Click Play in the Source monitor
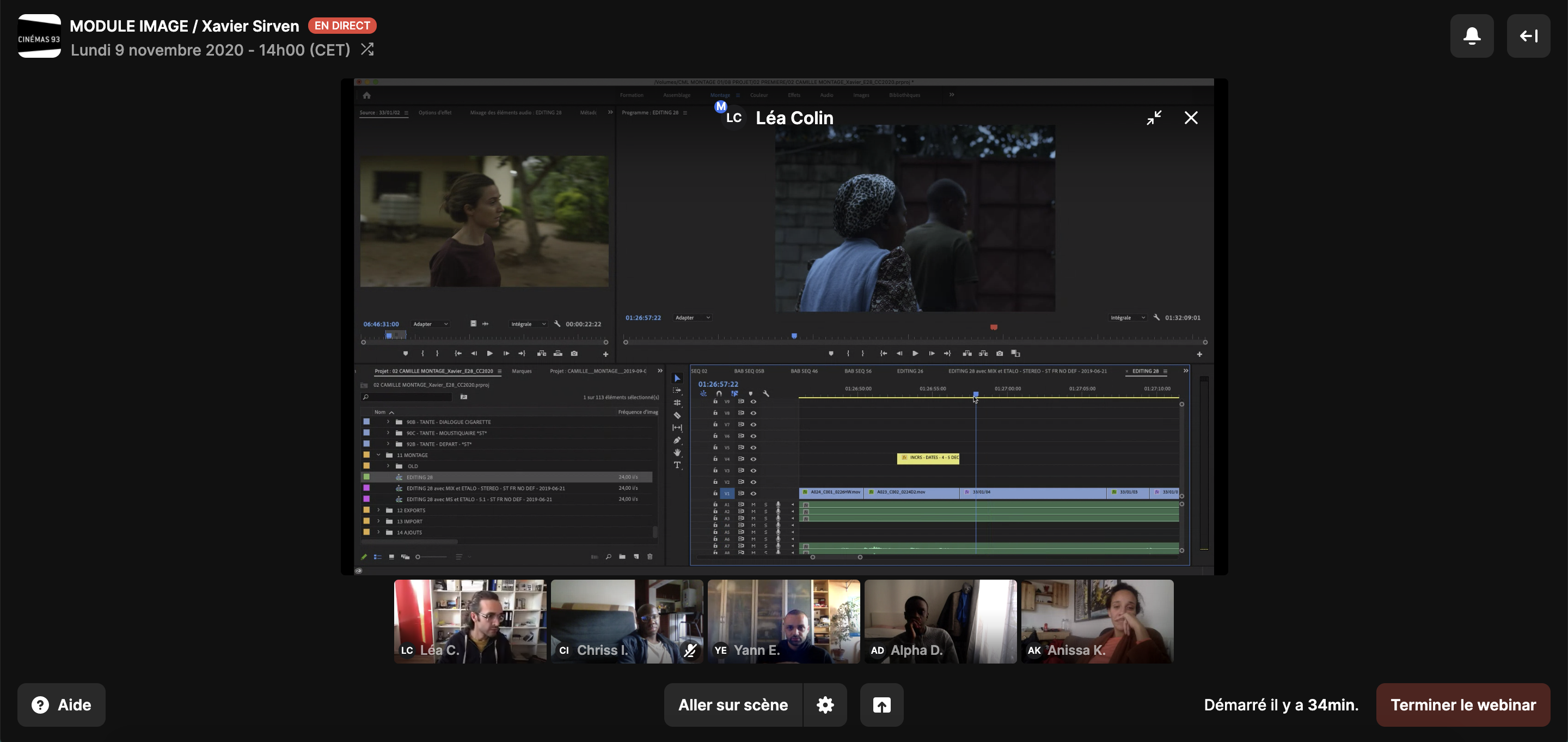Image resolution: width=1568 pixels, height=742 pixels. click(489, 354)
